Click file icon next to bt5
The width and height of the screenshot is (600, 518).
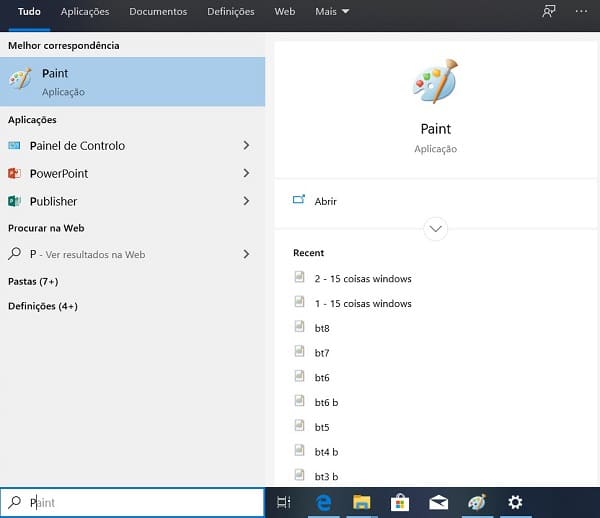(x=299, y=425)
